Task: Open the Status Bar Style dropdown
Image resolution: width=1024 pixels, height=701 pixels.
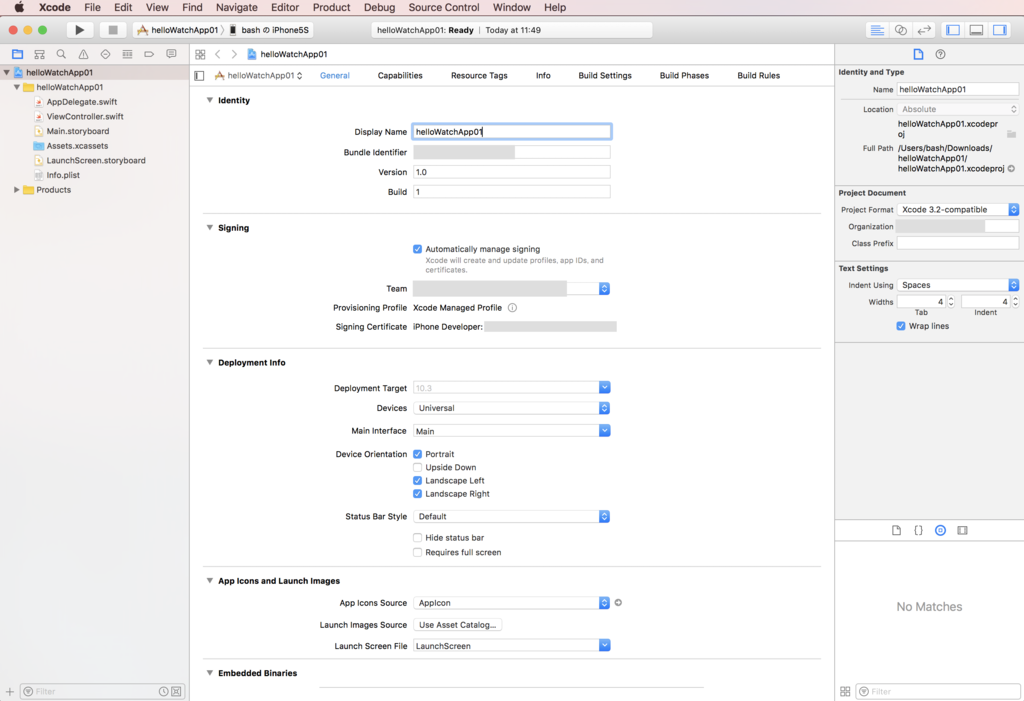Action: click(511, 517)
